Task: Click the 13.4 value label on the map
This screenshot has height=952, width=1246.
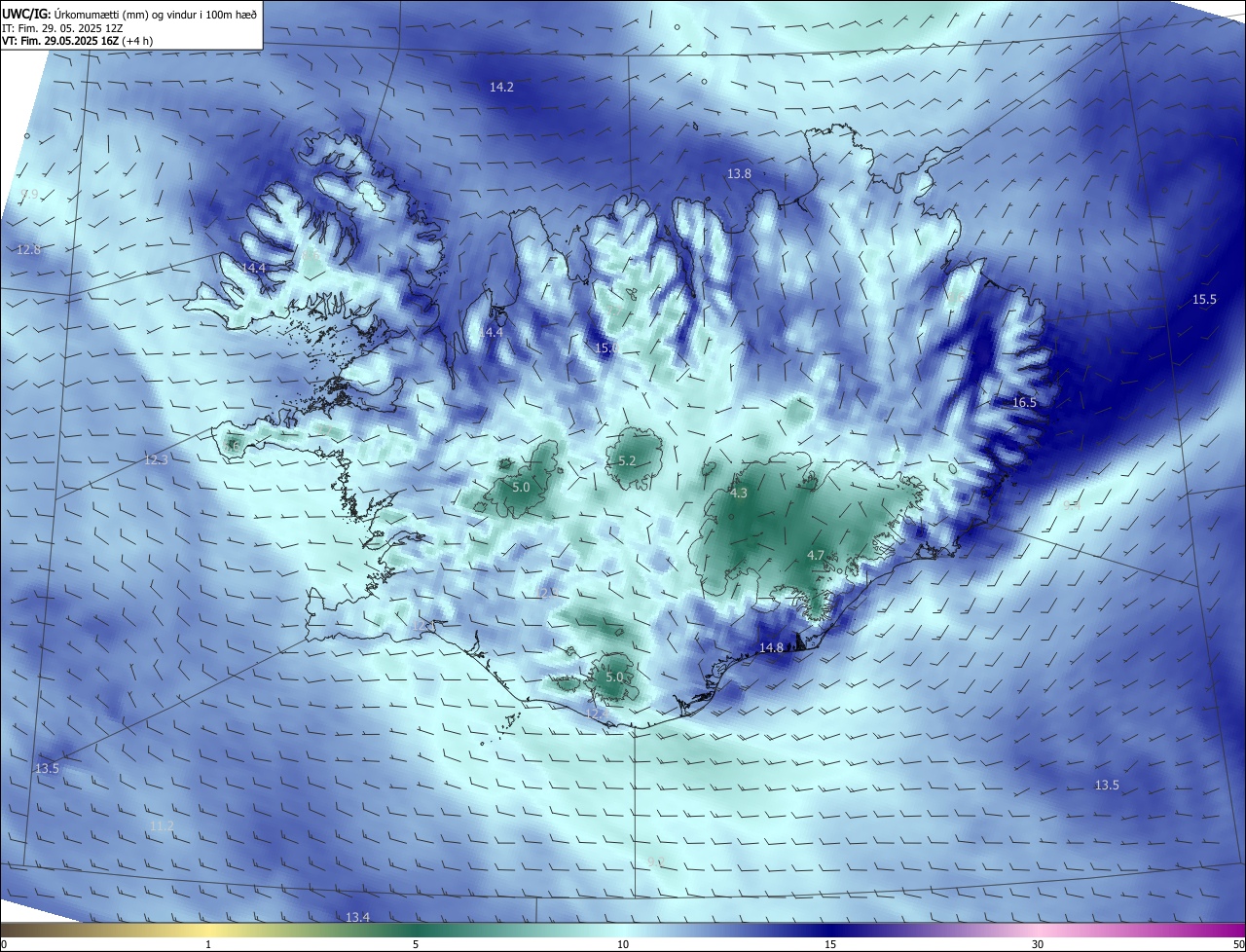Action: tap(358, 918)
